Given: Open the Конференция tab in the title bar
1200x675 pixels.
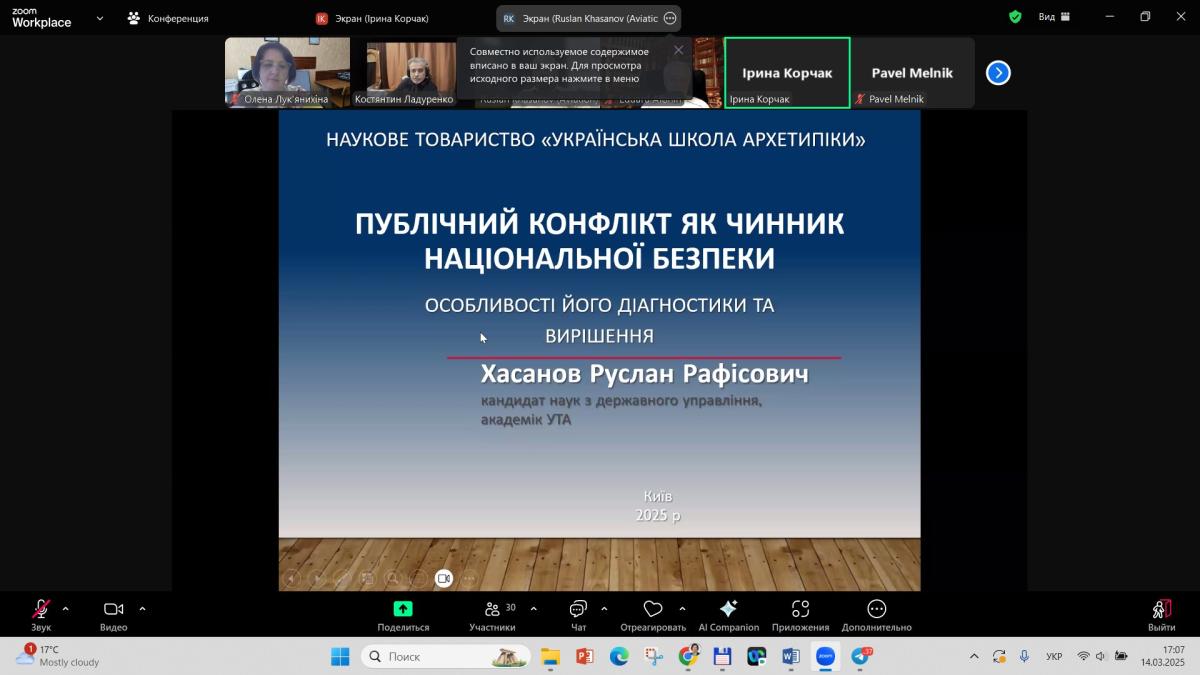Looking at the screenshot, I should click(168, 18).
